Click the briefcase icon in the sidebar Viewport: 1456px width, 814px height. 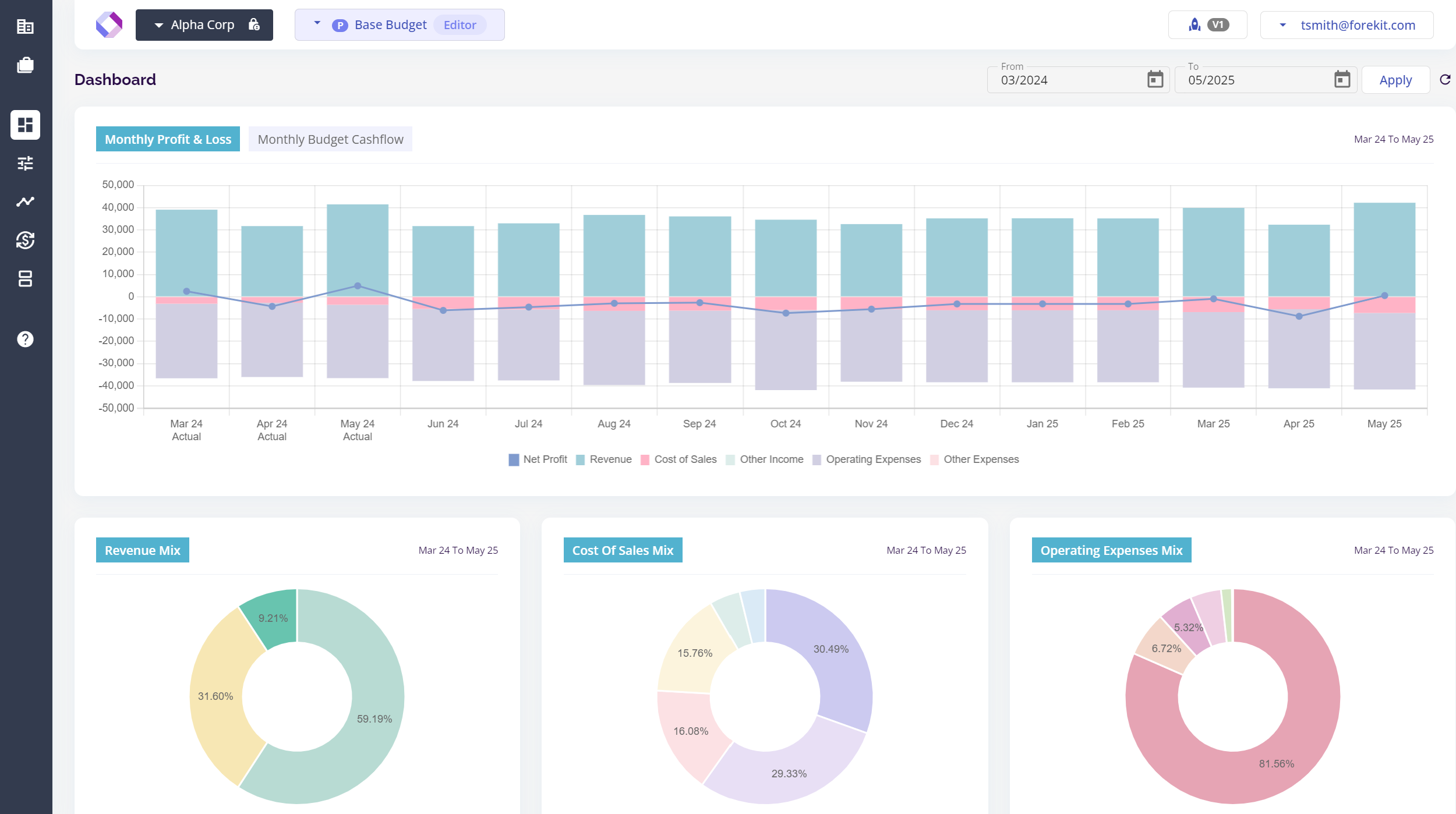[25, 65]
